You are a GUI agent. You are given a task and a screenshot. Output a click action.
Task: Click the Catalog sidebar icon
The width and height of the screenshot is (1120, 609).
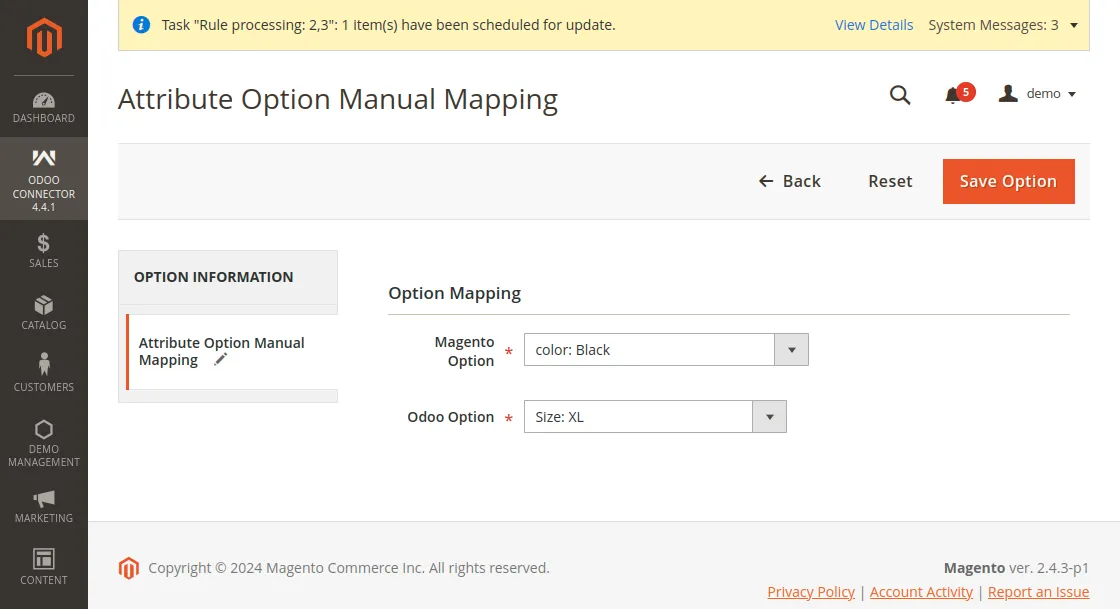(x=44, y=306)
